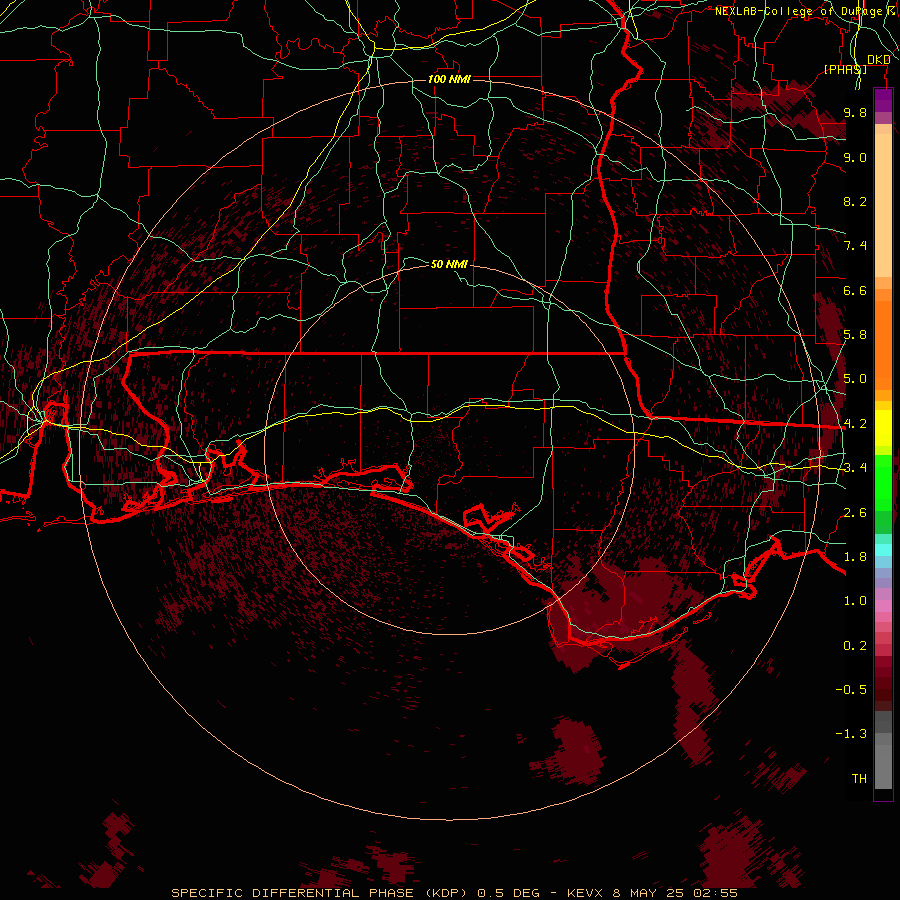The width and height of the screenshot is (900, 900).
Task: Pick the gray color scale segment
Action: point(883,761)
